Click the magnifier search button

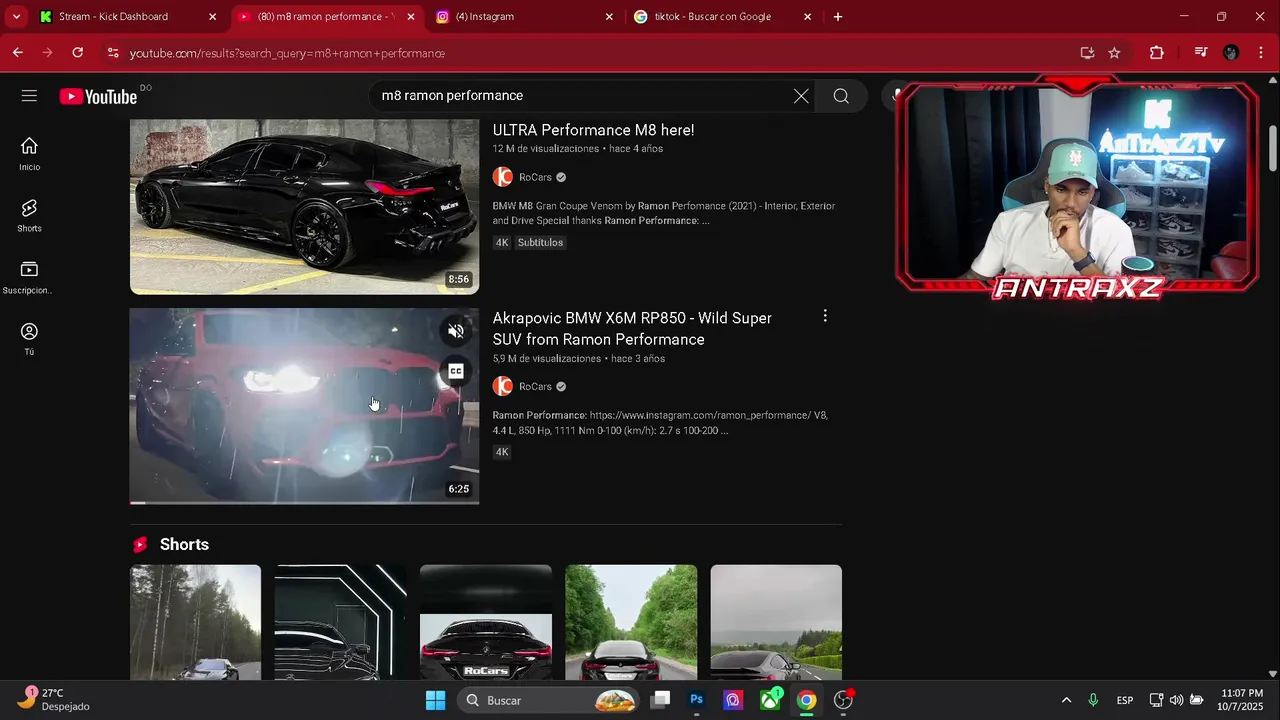[841, 96]
